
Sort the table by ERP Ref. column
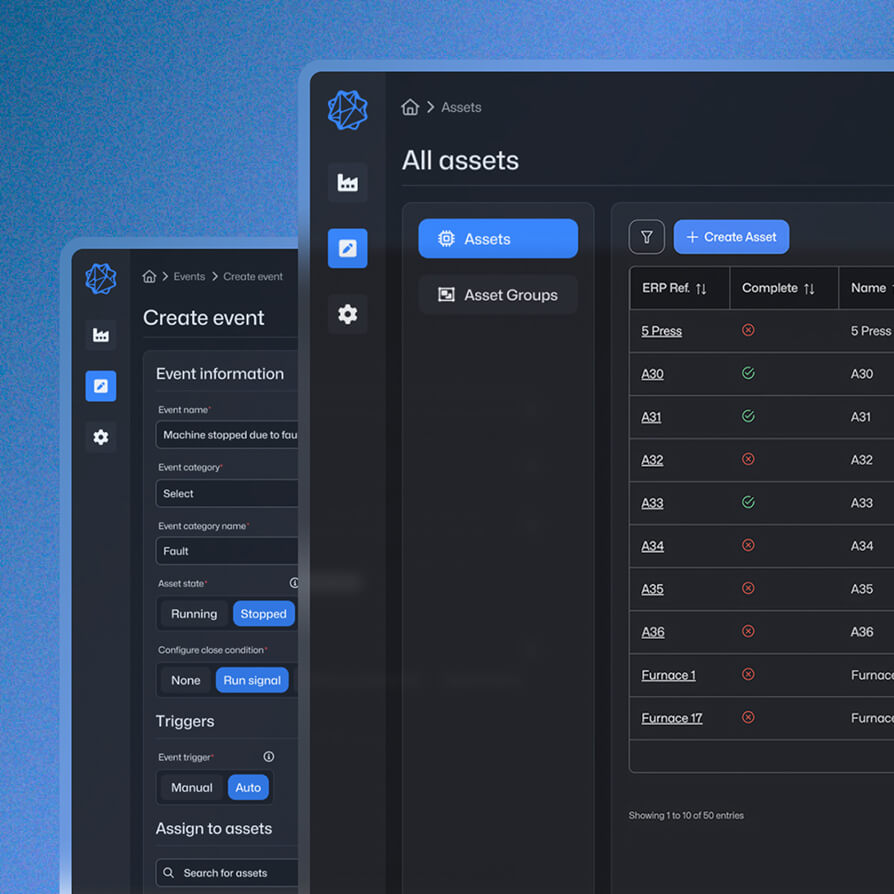tap(674, 288)
